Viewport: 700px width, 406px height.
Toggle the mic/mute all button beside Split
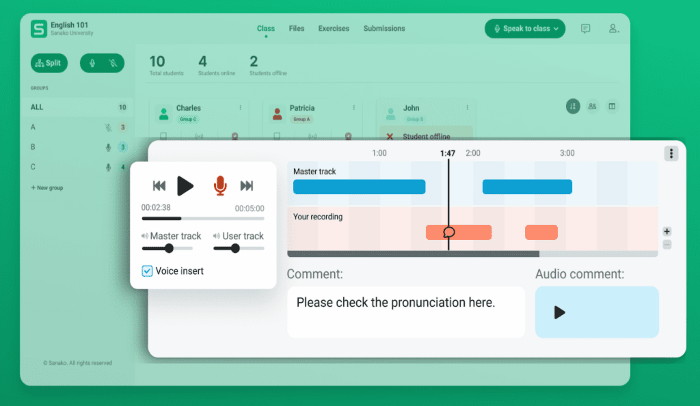point(102,63)
